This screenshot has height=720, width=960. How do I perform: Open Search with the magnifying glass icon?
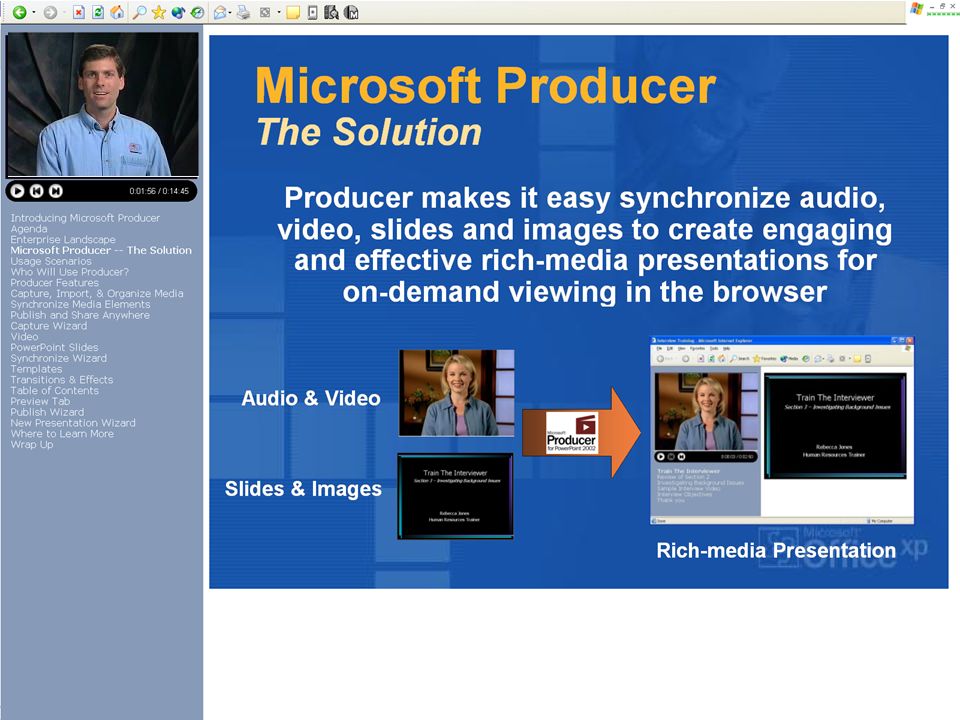tap(140, 12)
